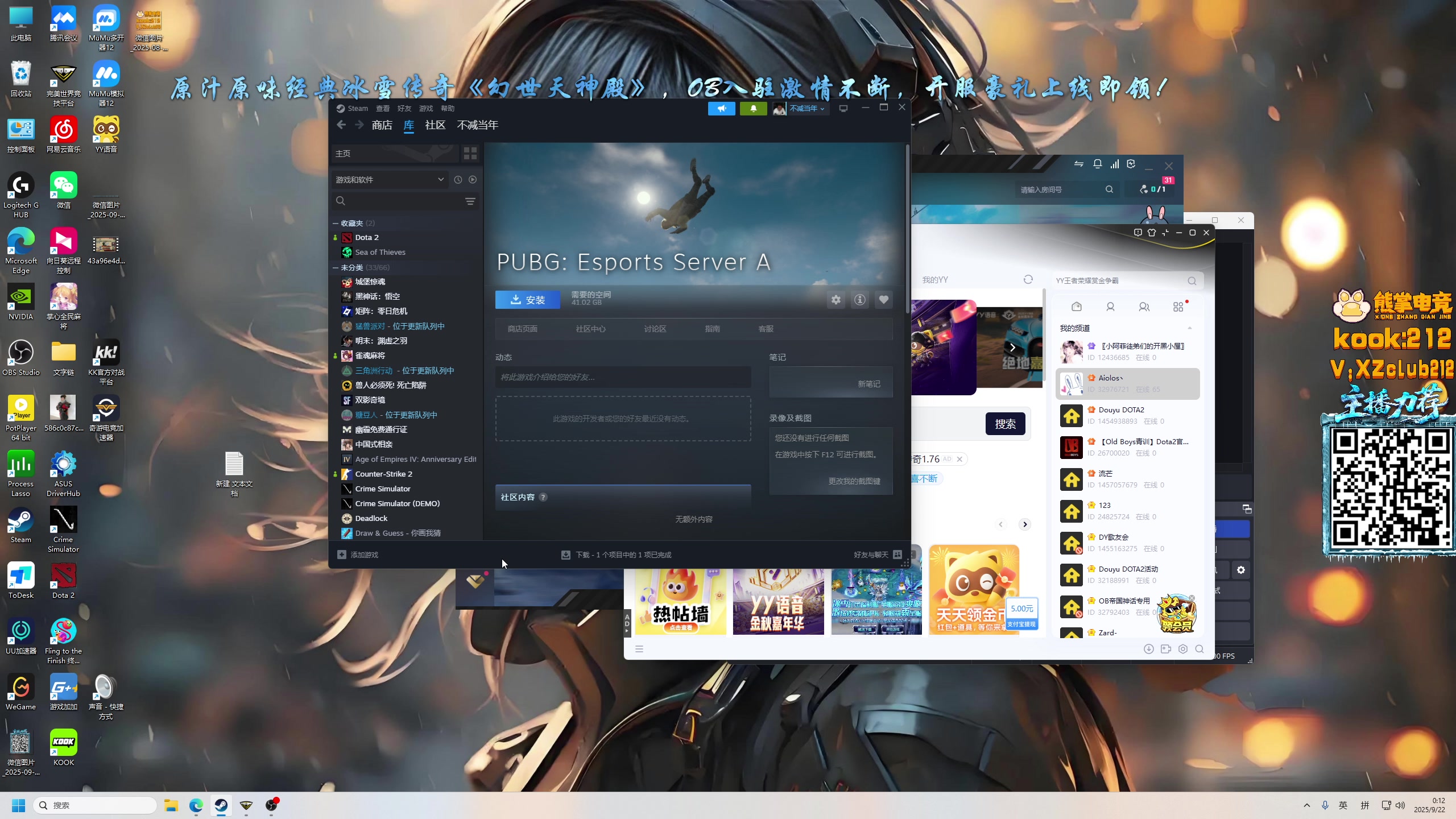Open OBS Studio desktop icon
Screen dimensions: 1456x819
pos(21,358)
